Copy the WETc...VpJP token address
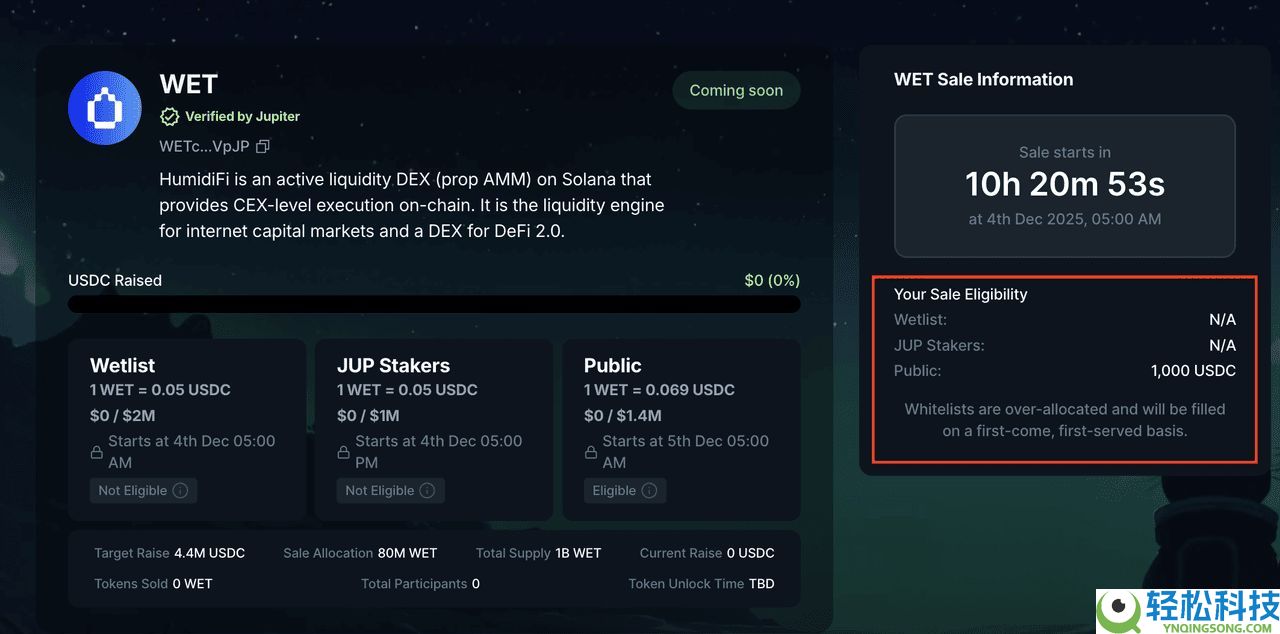The height and width of the screenshot is (634, 1280). click(x=263, y=146)
